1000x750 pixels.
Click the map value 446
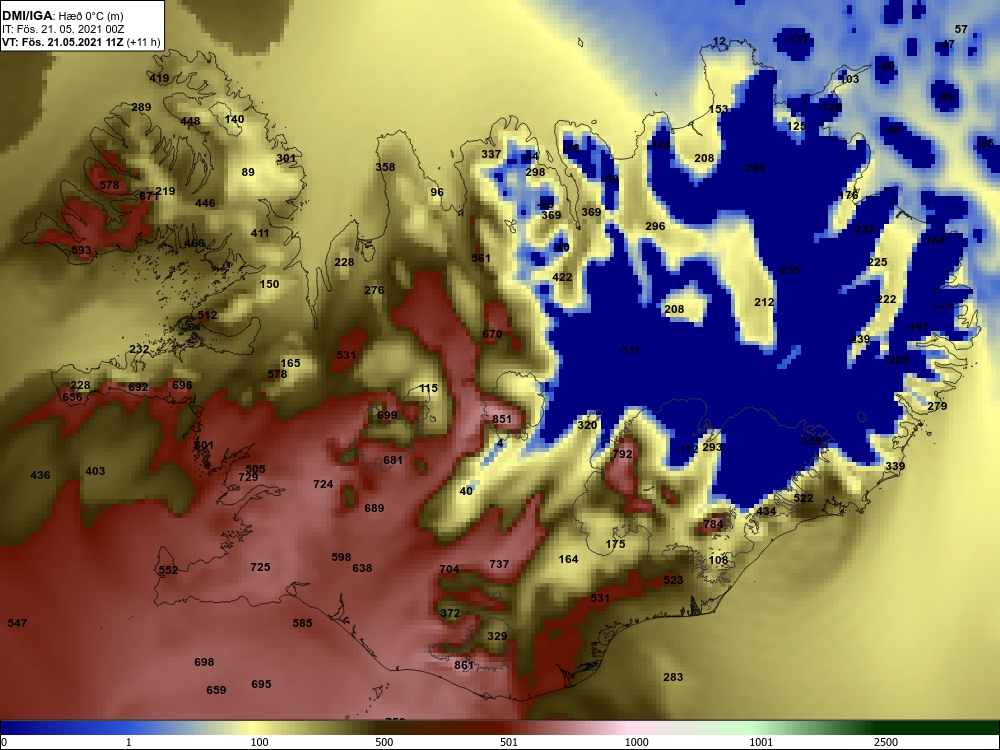(x=205, y=203)
